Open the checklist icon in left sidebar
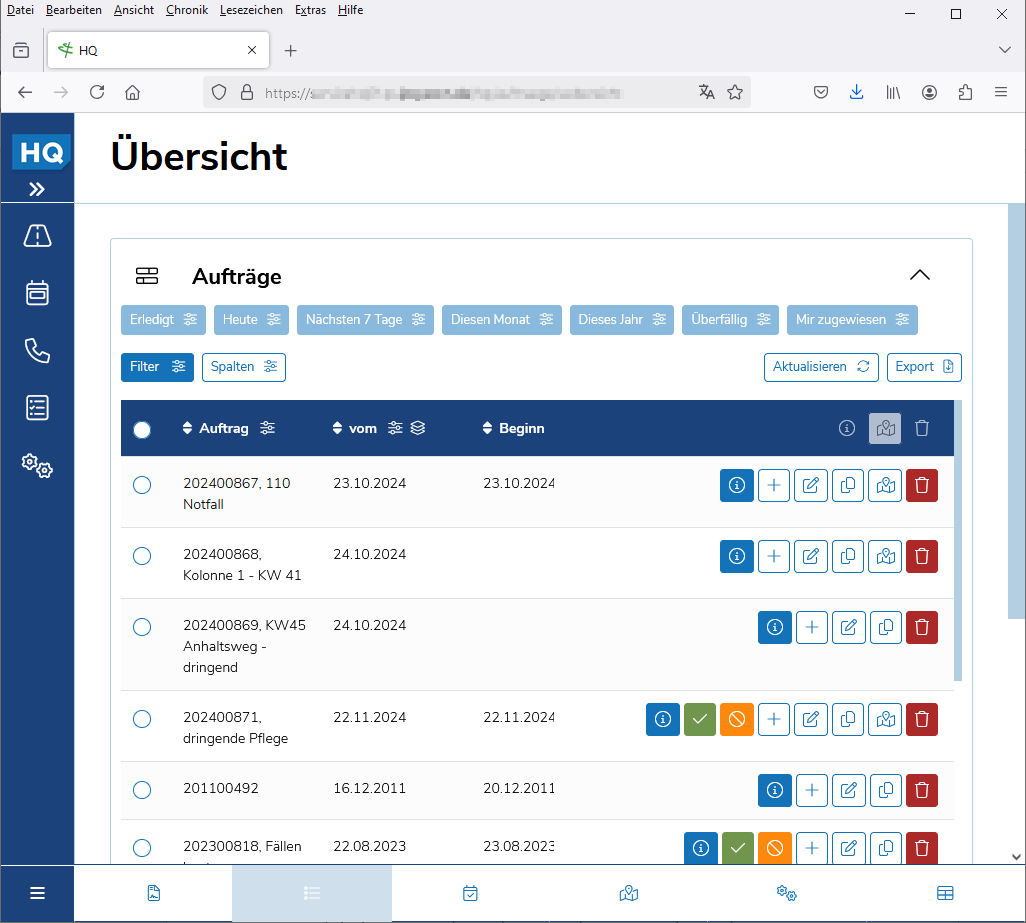1026x923 pixels. 37,408
